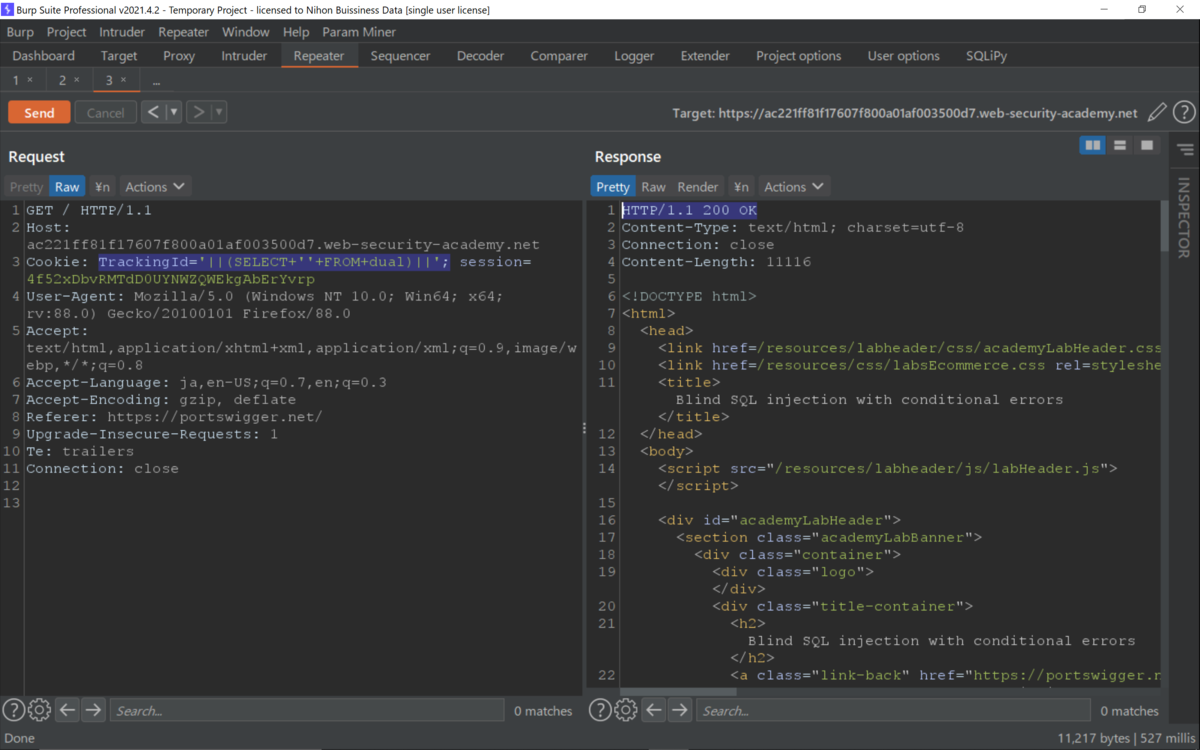Screen dimensions: 1200x750
Task: Go back with the left history arrow
Action: pyautogui.click(x=153, y=112)
